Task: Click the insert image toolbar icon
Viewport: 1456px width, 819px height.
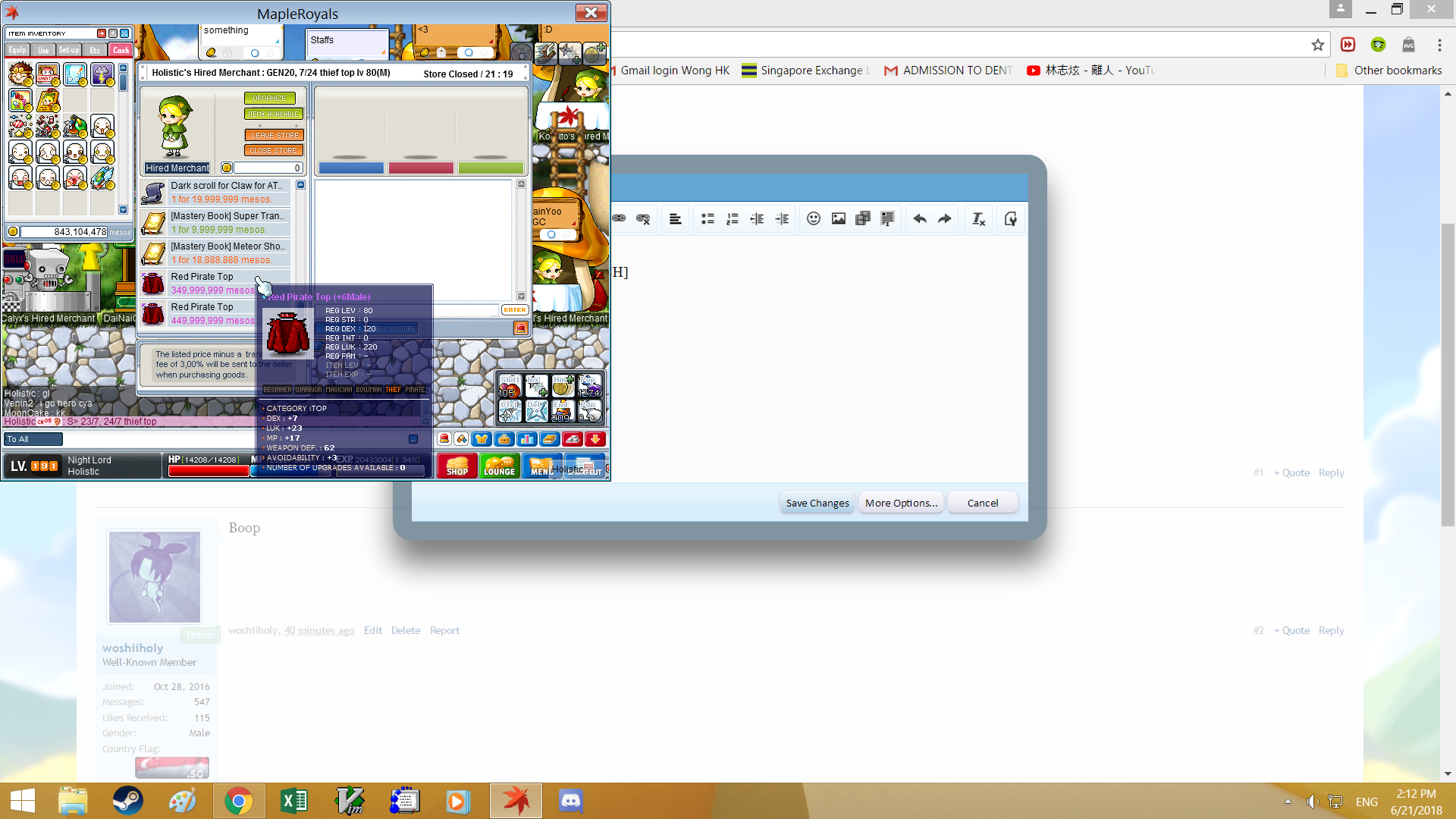Action: [838, 219]
